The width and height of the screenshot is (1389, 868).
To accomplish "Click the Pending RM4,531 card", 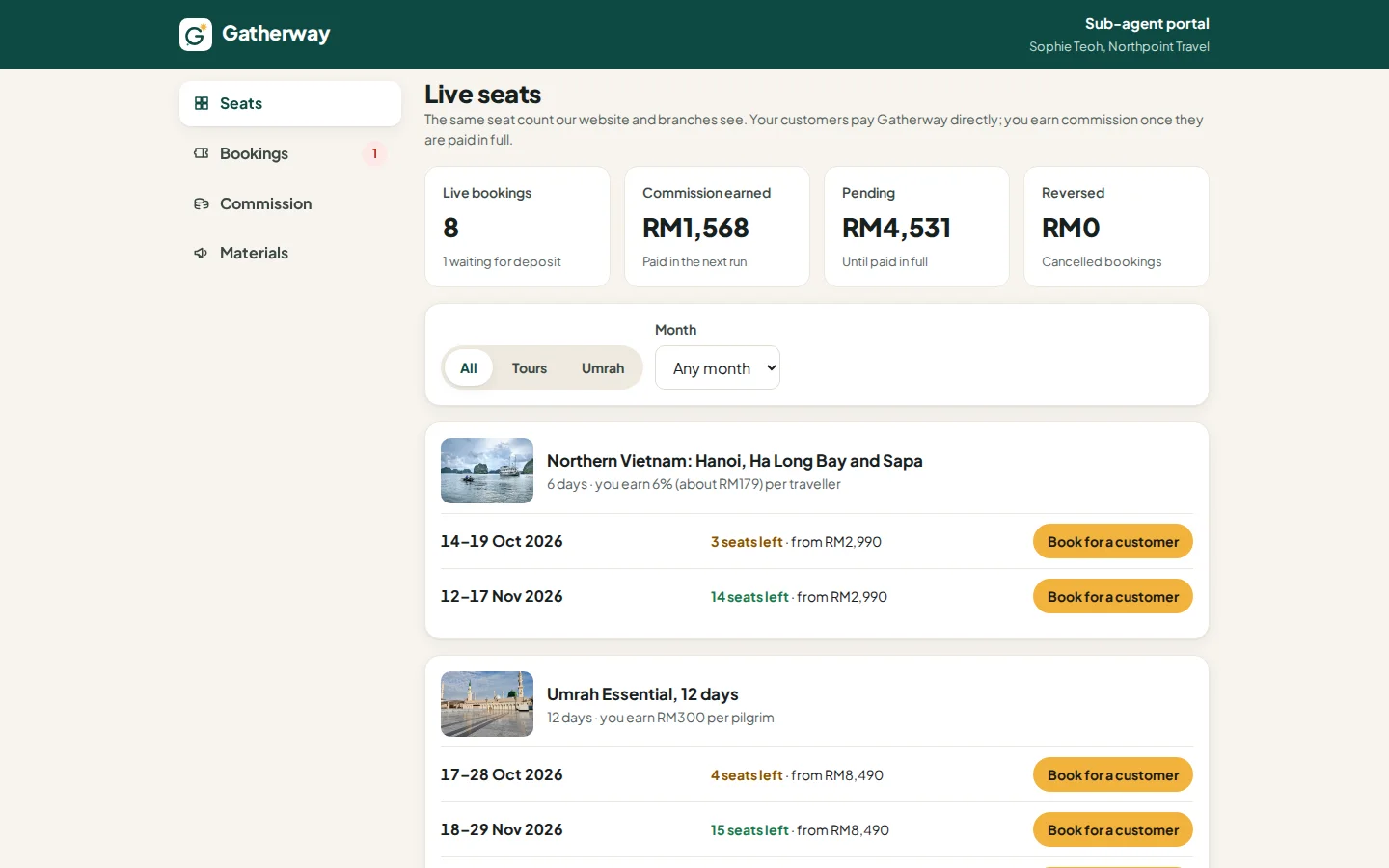I will (916, 227).
